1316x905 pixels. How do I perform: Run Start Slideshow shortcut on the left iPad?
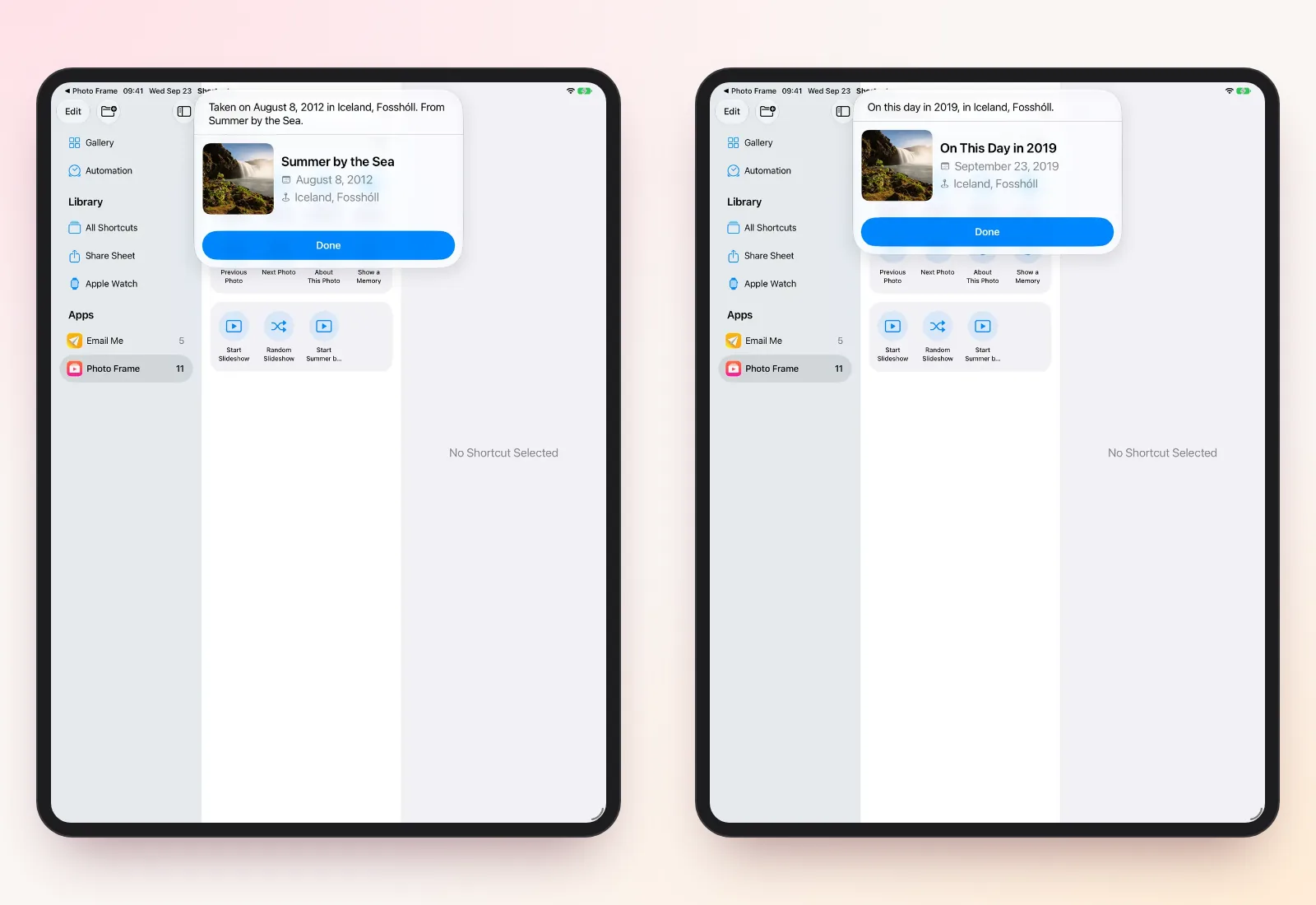(x=234, y=337)
